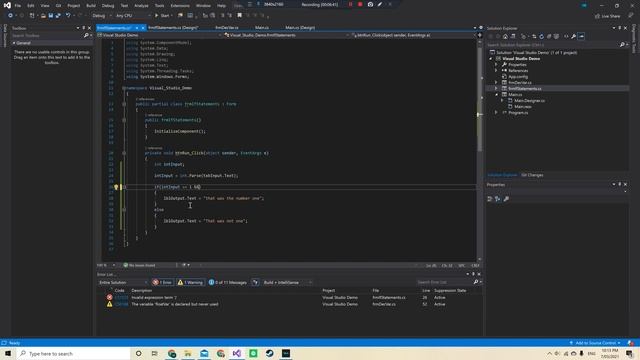Image resolution: width=640 pixels, height=360 pixels.
Task: Switch to the frmIfStatements.cs [Design] tab
Action: coord(173,28)
